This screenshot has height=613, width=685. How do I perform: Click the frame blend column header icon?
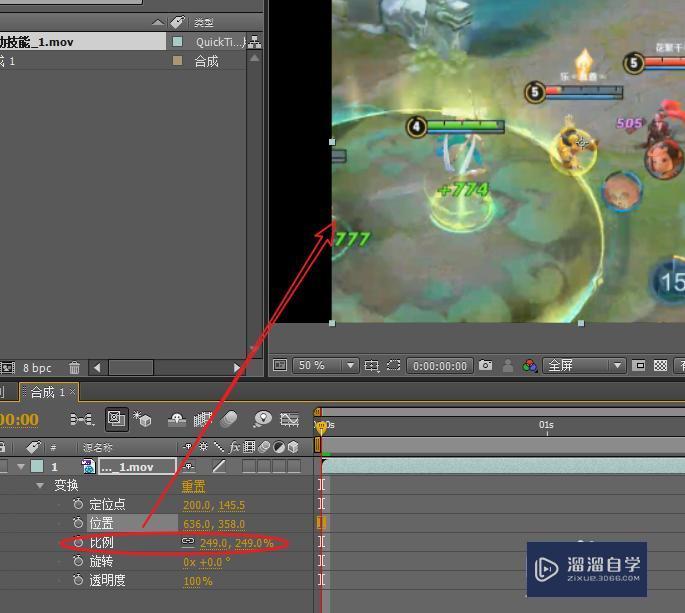(x=249, y=447)
